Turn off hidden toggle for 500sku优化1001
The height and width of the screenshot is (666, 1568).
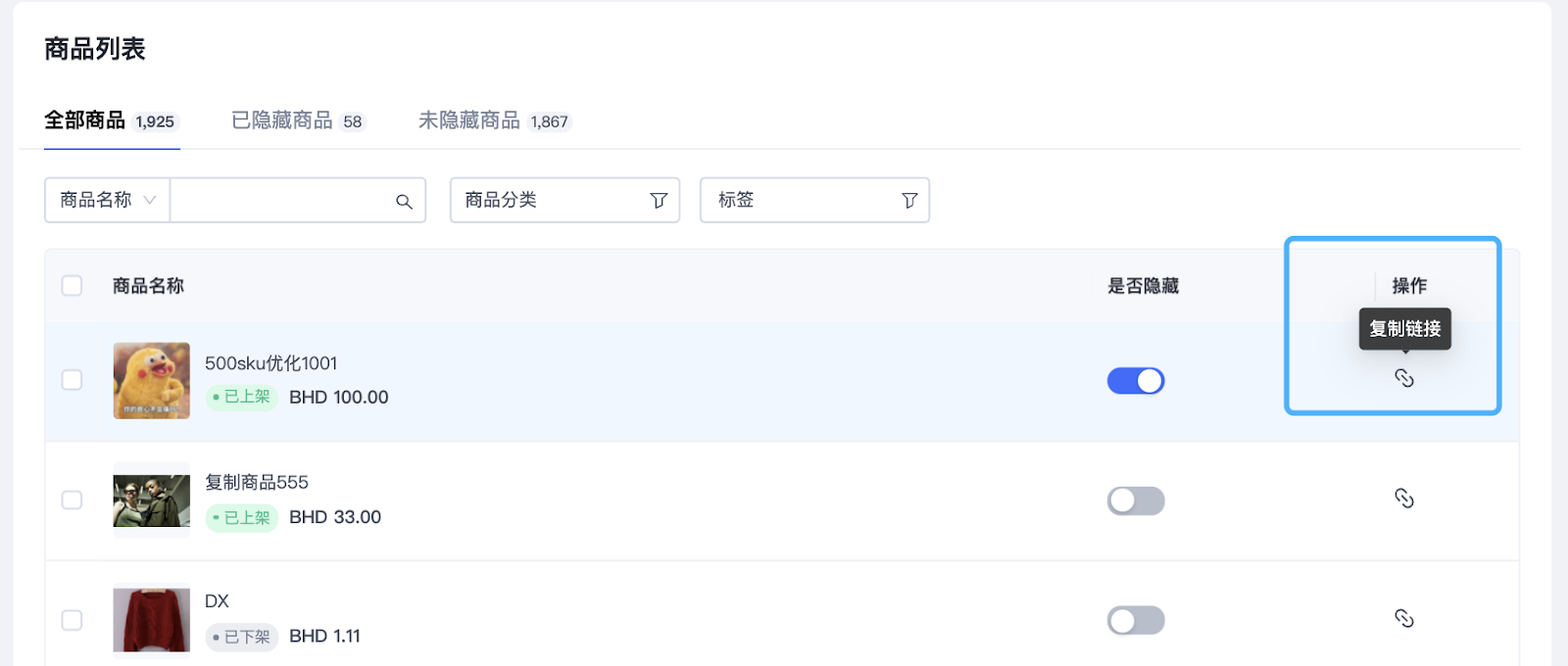pos(1136,381)
